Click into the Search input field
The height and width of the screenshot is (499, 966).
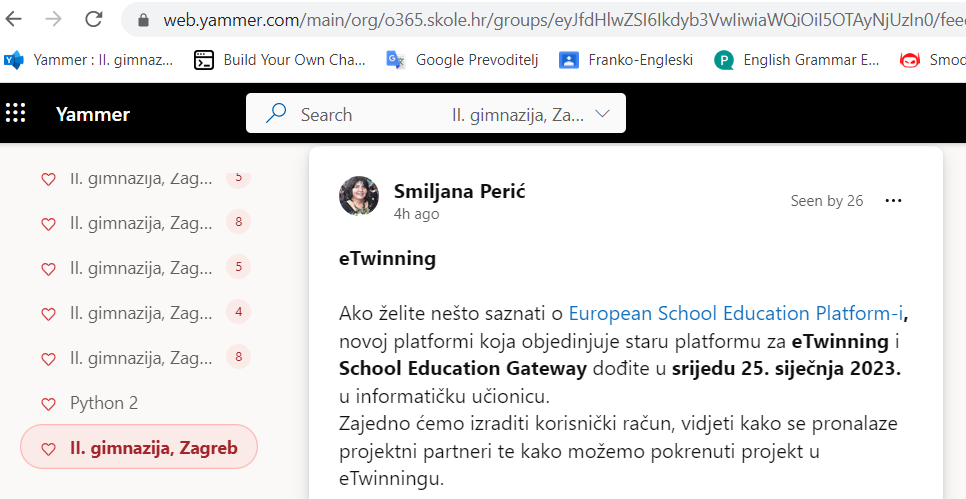[370, 114]
